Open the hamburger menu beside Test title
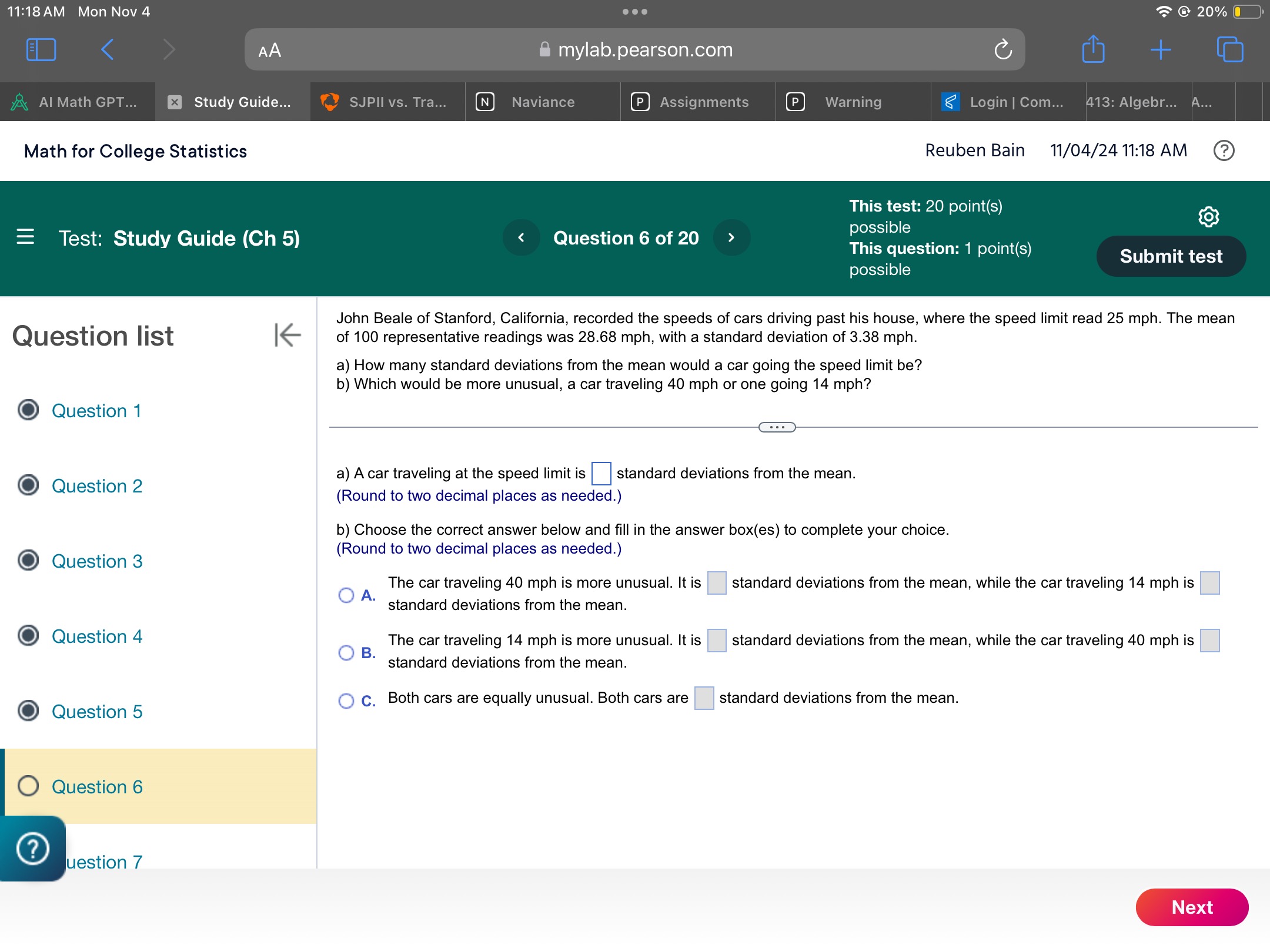Viewport: 1270px width, 952px height. [25, 237]
